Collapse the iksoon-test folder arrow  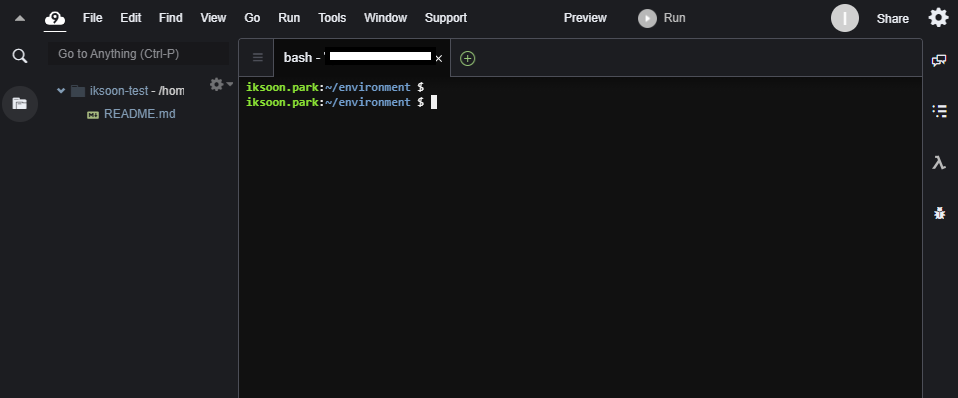[61, 90]
